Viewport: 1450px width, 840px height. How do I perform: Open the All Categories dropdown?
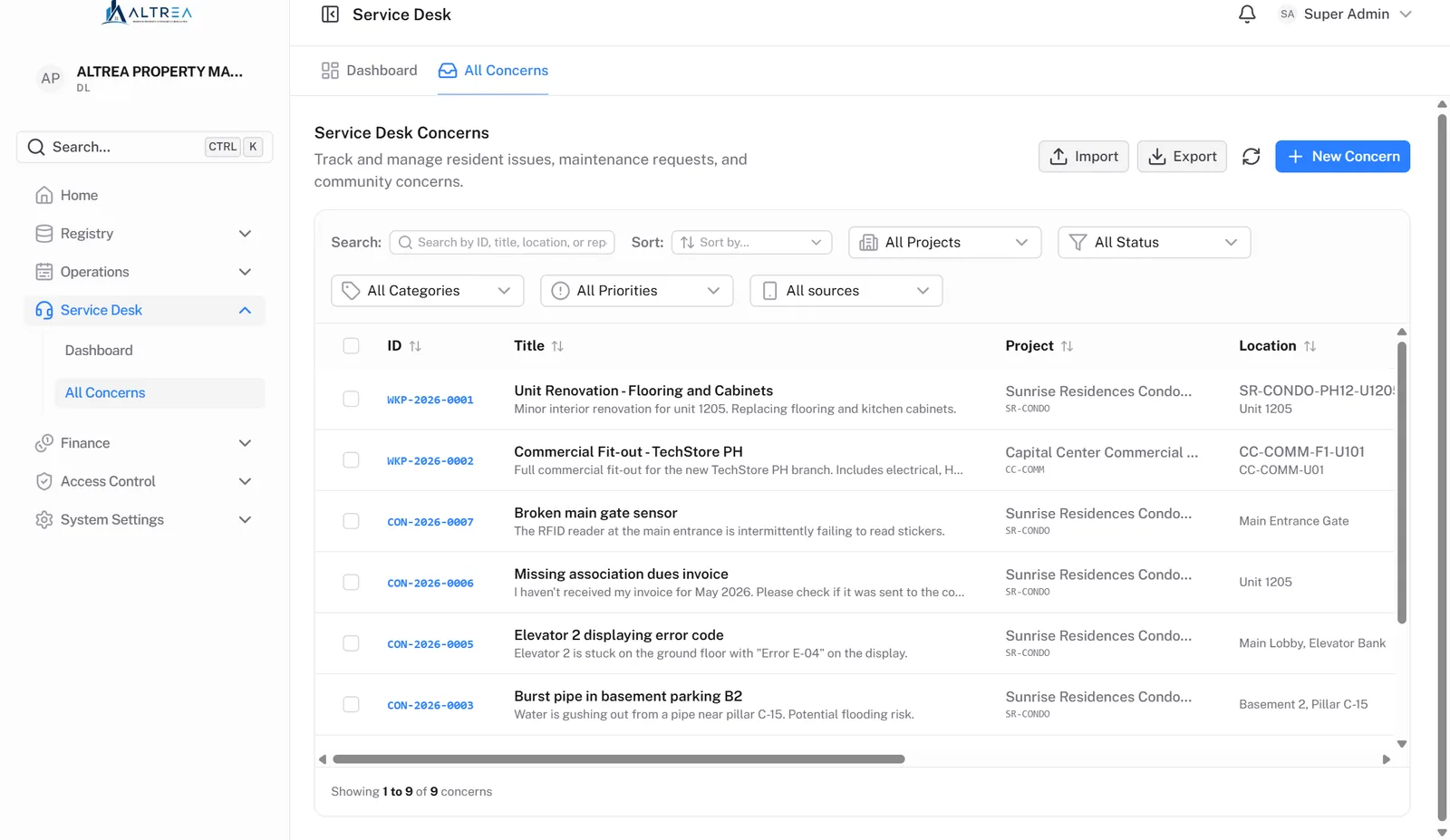427,291
